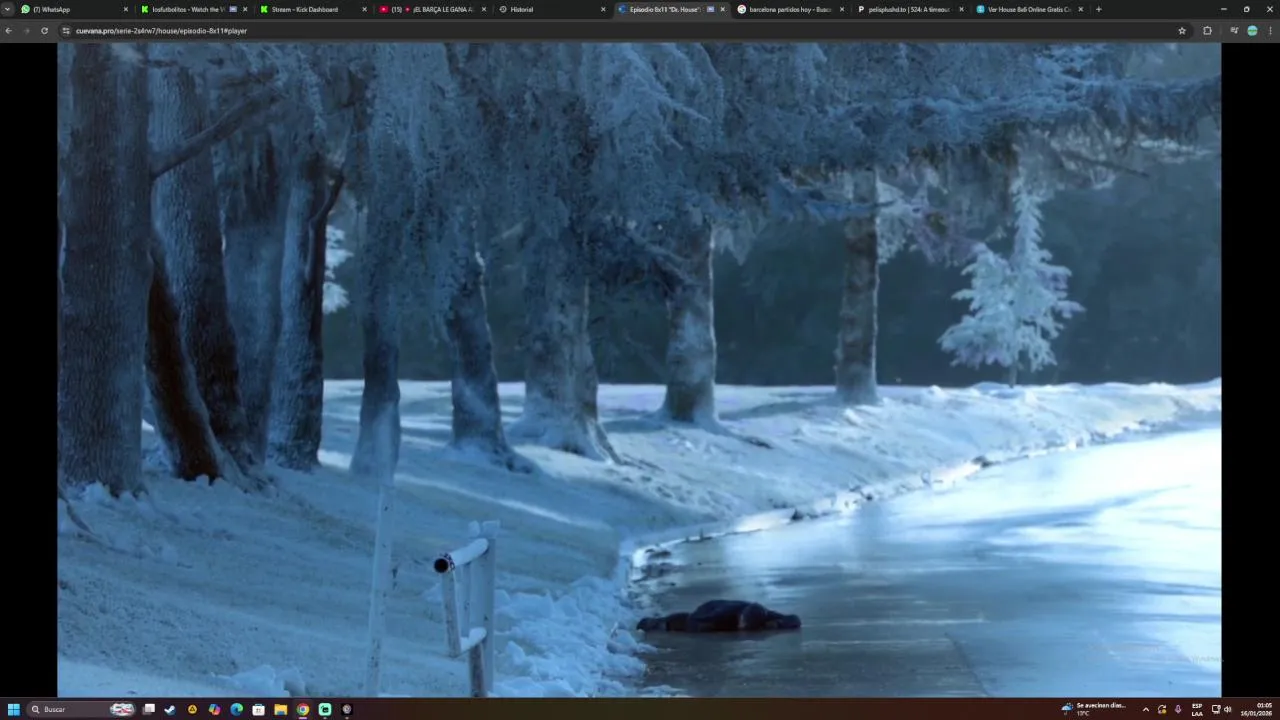Screen dimensions: 1280x720
Task: Open the Chrome extensions menu
Action: [1207, 31]
